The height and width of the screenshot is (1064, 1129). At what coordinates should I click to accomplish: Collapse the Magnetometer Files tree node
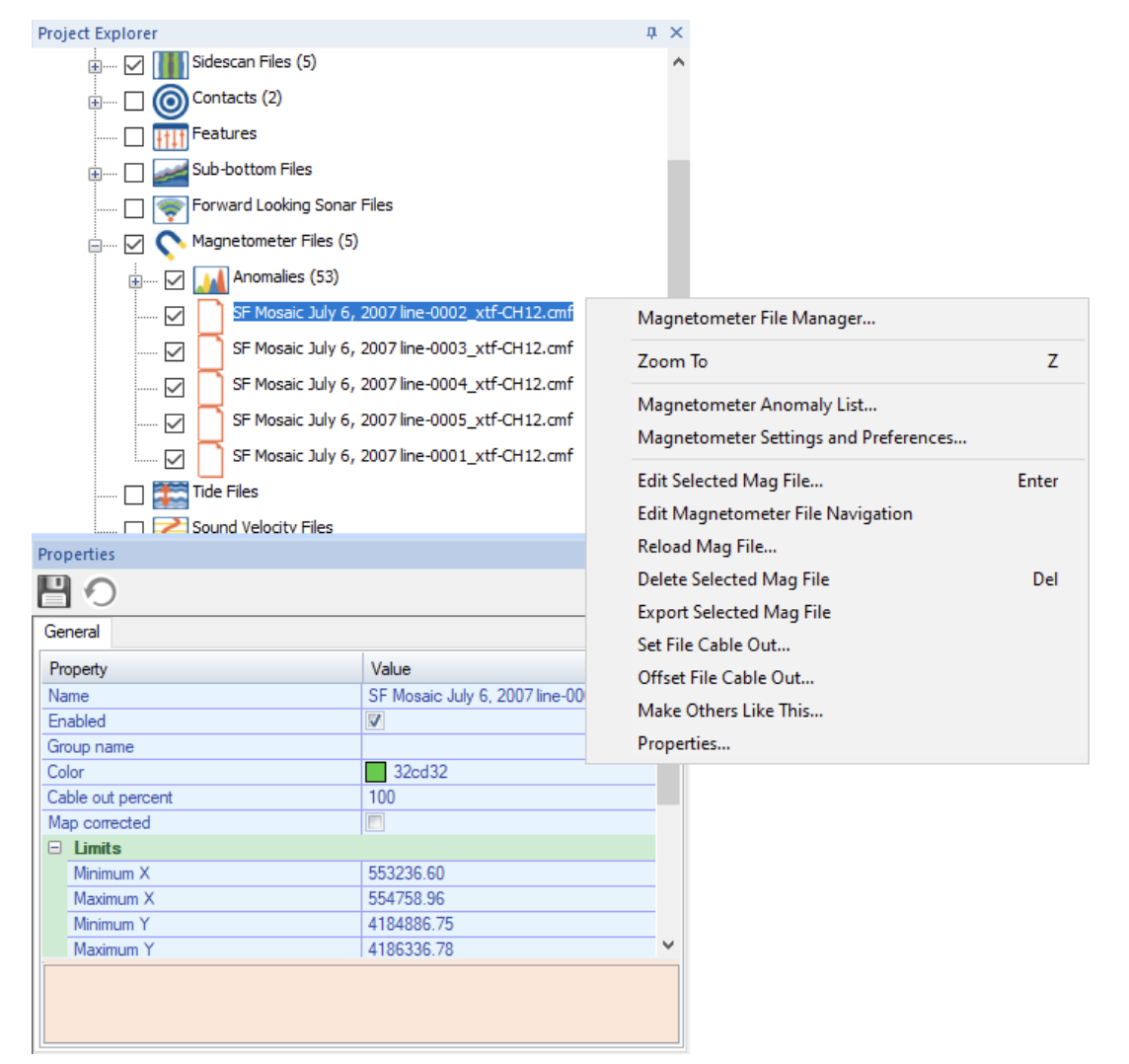(x=96, y=245)
